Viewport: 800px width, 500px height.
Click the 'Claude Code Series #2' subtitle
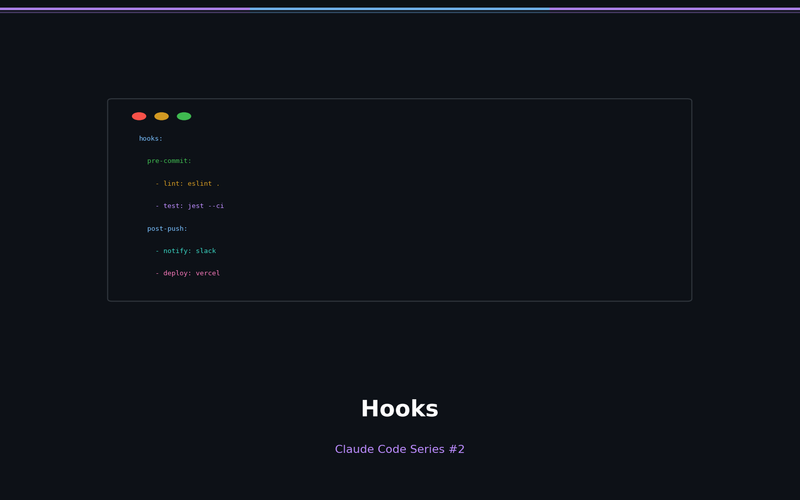point(399,449)
